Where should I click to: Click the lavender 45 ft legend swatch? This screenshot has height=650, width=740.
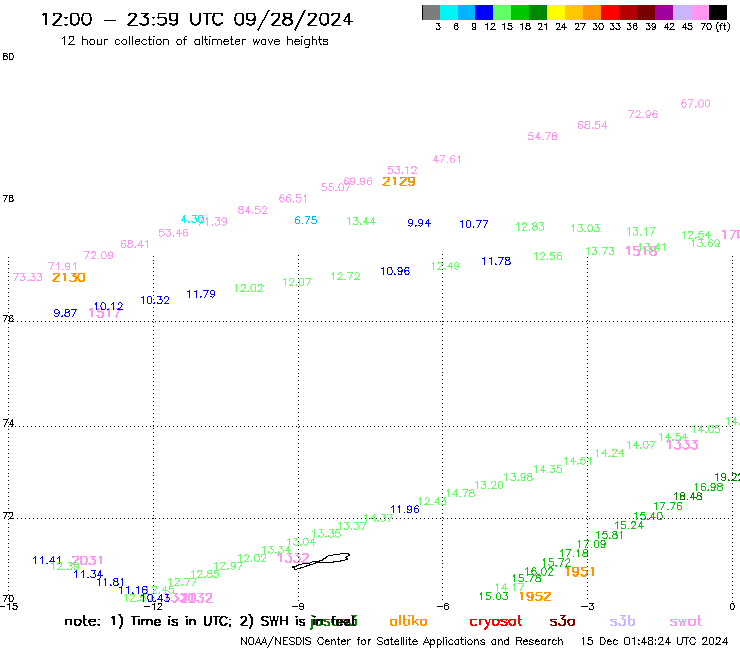[x=681, y=12]
